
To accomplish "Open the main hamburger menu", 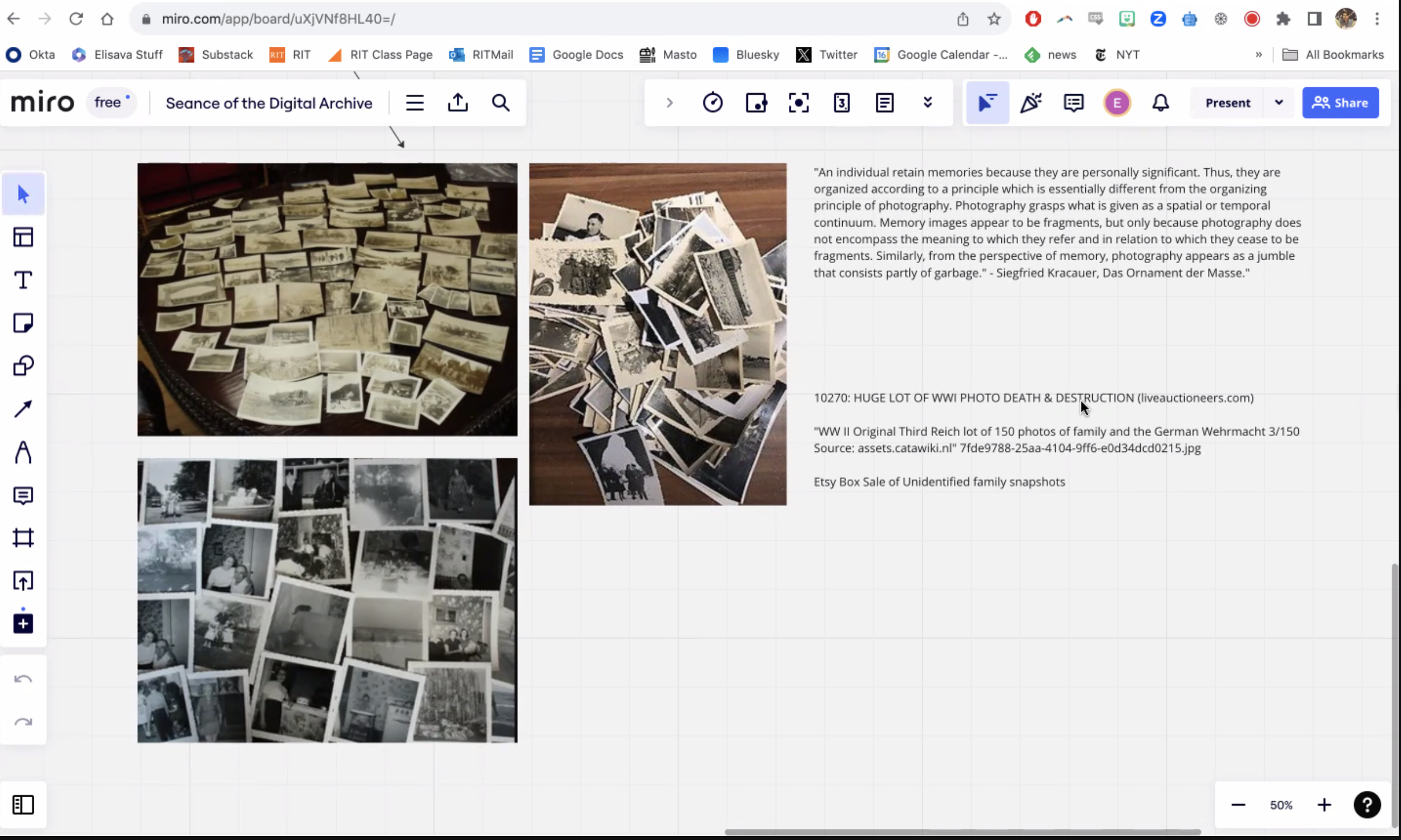I will 414,103.
